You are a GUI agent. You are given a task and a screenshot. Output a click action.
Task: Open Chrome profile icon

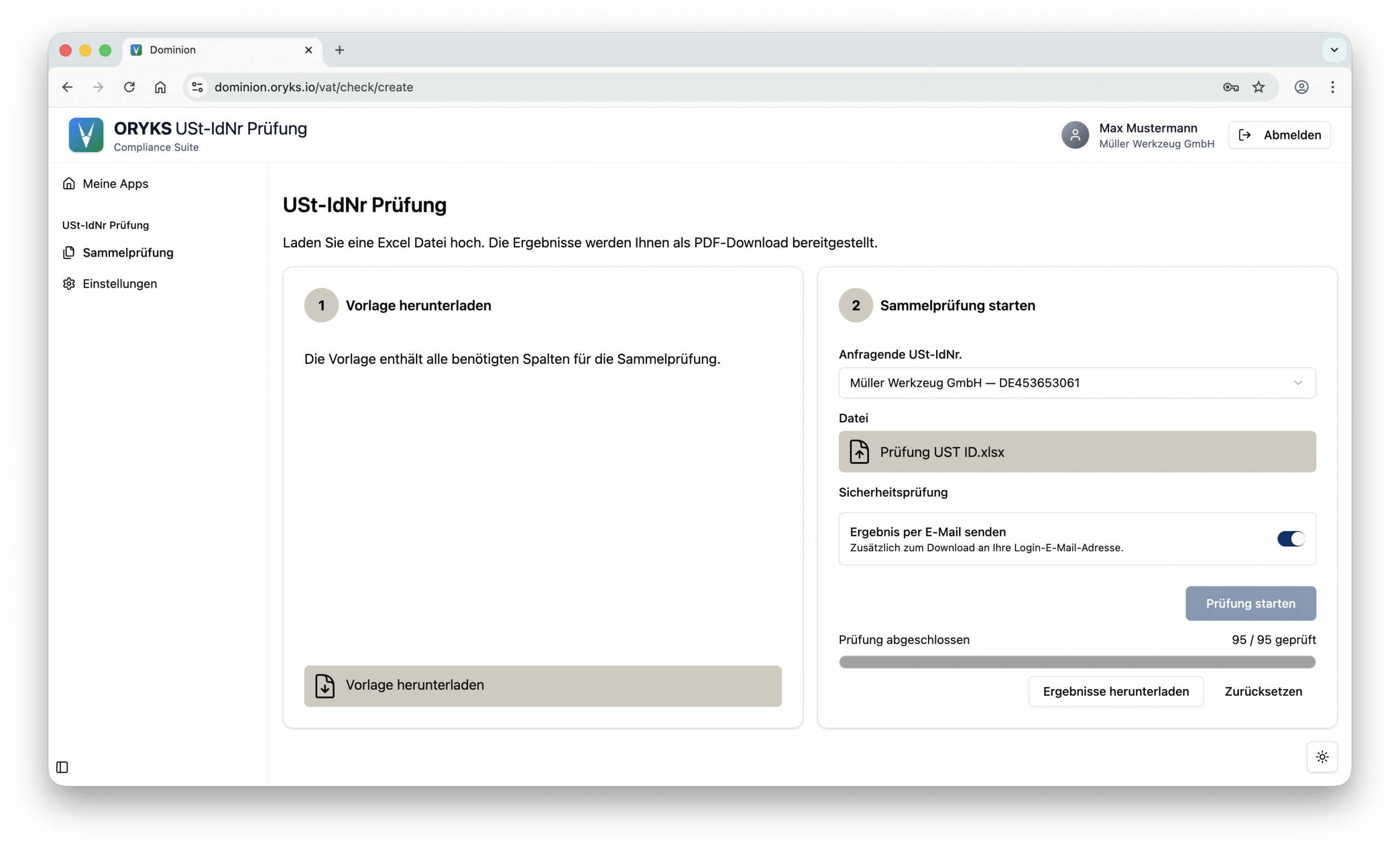click(1301, 87)
